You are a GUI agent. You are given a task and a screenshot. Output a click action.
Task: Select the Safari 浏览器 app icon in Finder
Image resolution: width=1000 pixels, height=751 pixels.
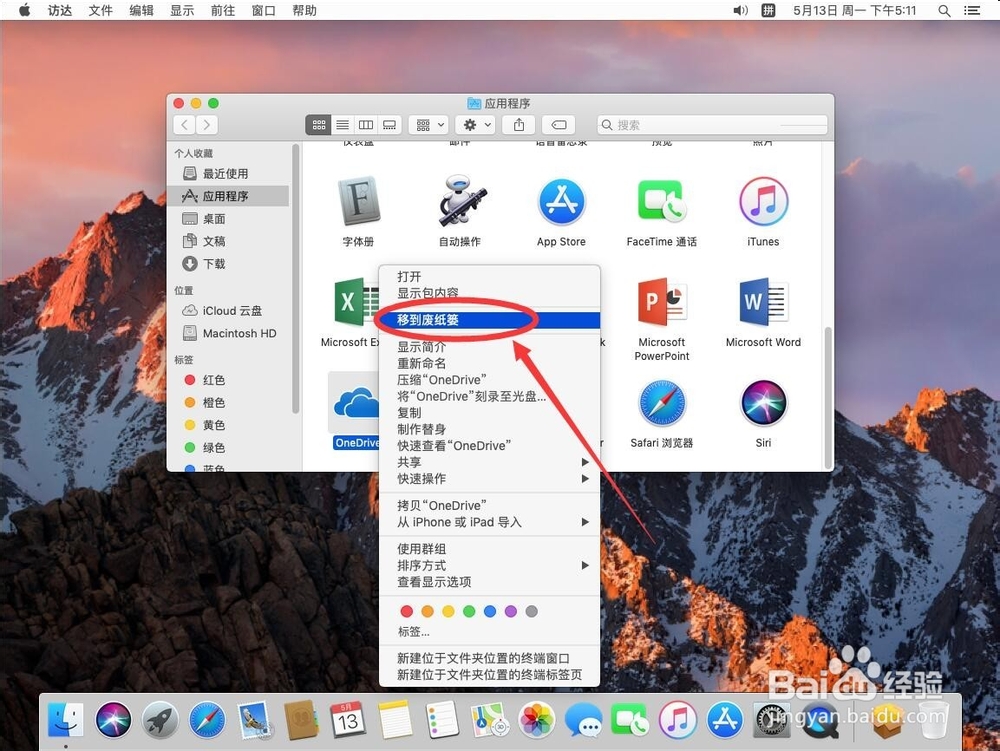[x=662, y=403]
